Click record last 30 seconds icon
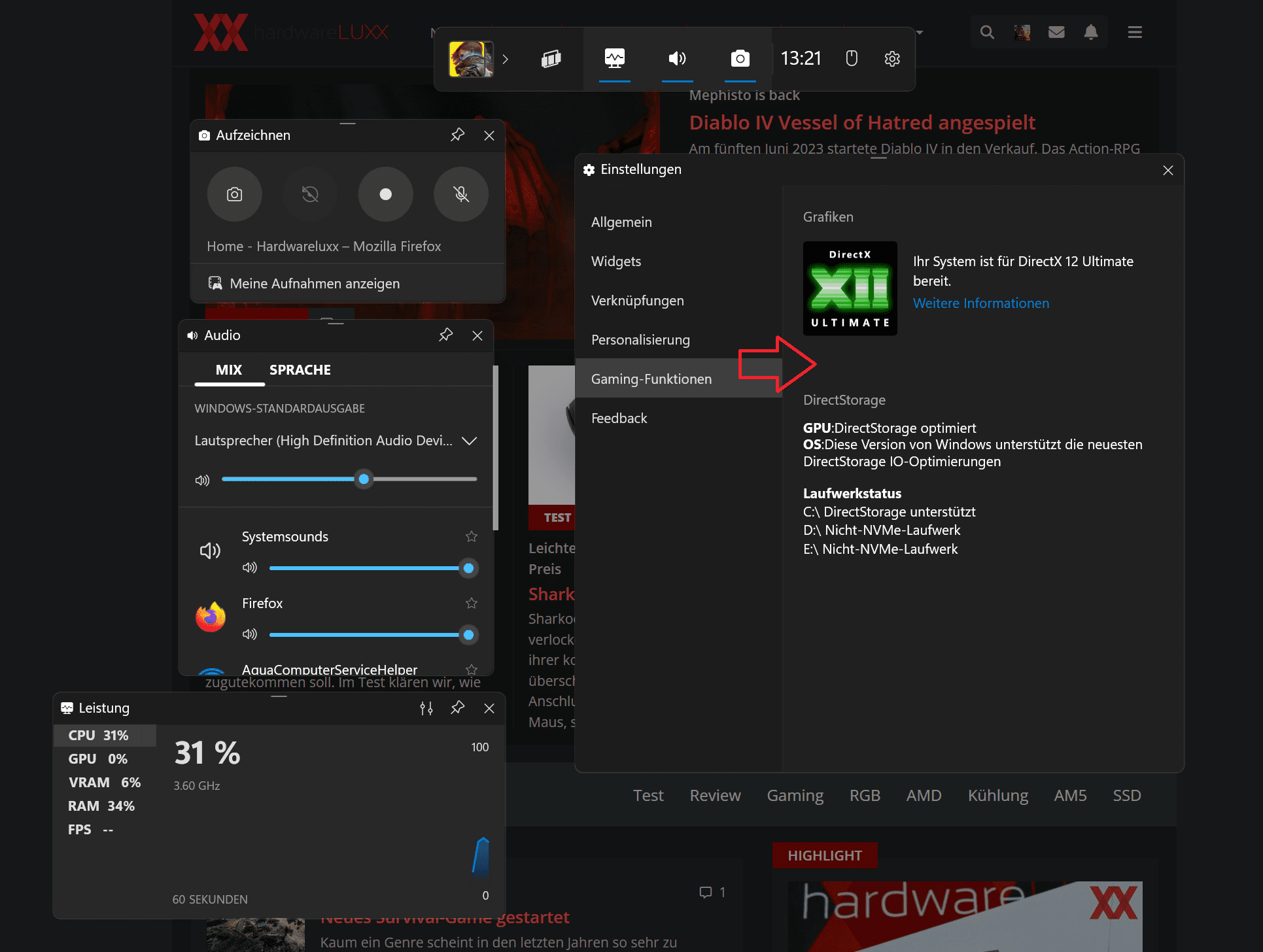1263x952 pixels. pos(310,194)
